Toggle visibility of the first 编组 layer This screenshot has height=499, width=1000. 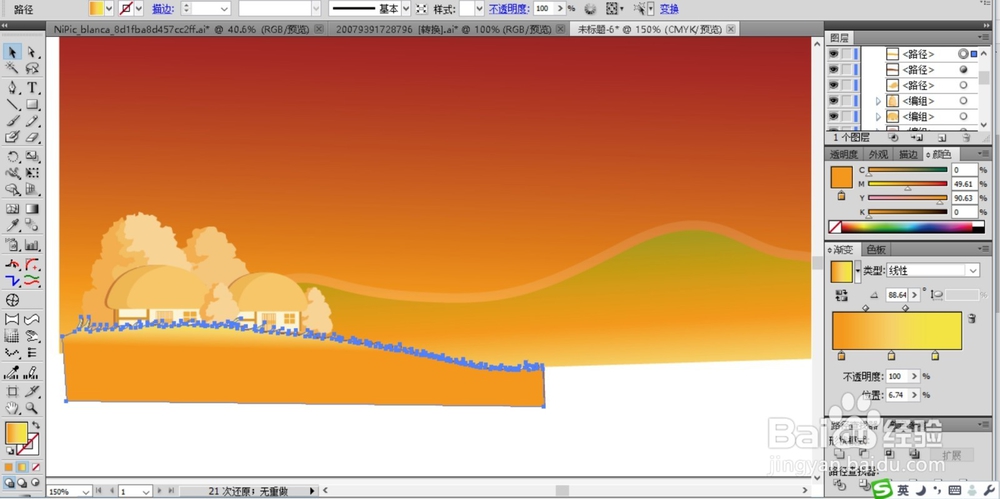pos(834,101)
